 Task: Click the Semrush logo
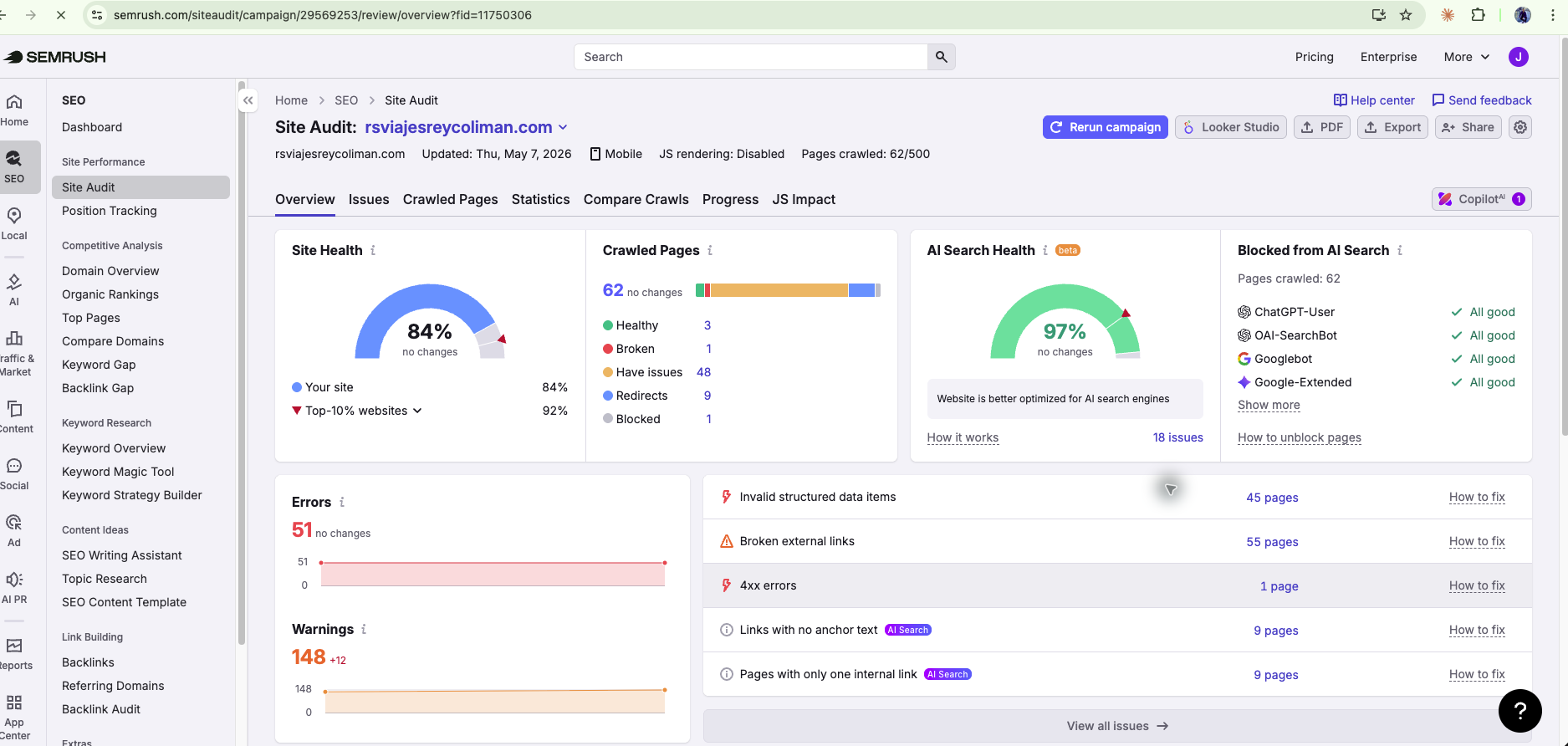pos(55,57)
